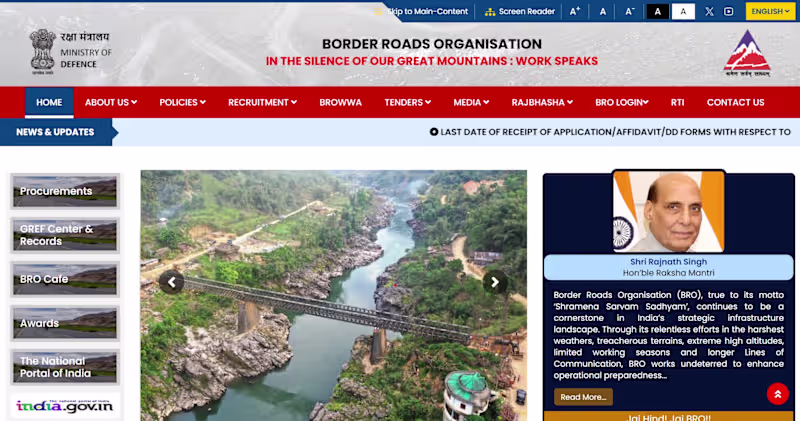Screen dimensions: 800x421
Task: Click the red scroll-to-top arrow button
Action: [x=778, y=394]
